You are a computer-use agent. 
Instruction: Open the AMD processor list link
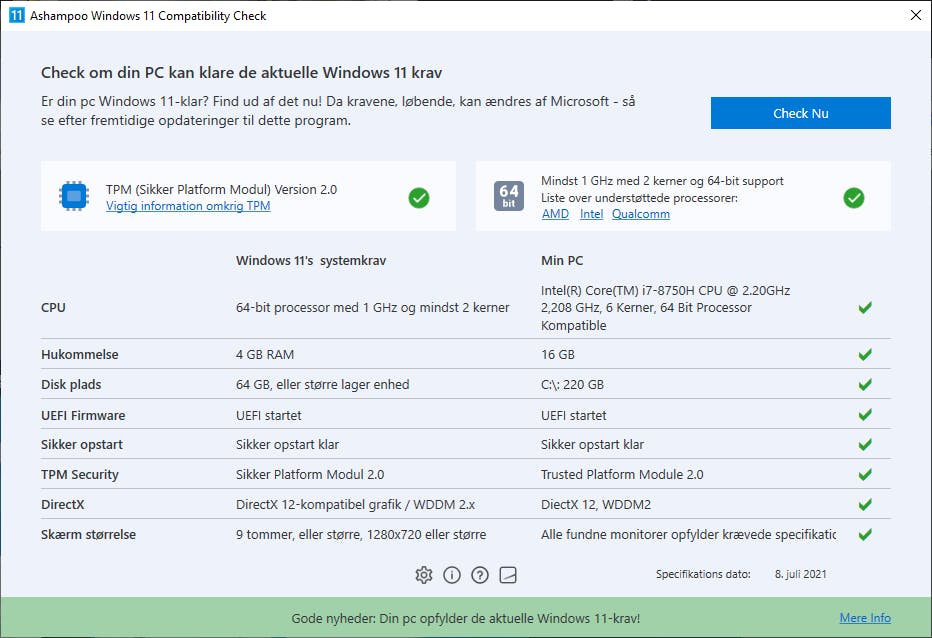[x=555, y=214]
